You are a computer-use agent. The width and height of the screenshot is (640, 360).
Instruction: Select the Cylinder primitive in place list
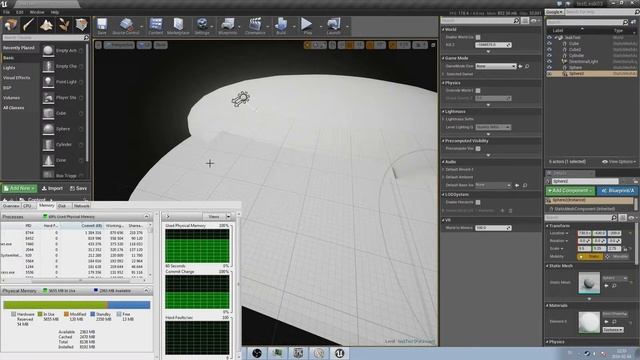pyautogui.click(x=63, y=144)
